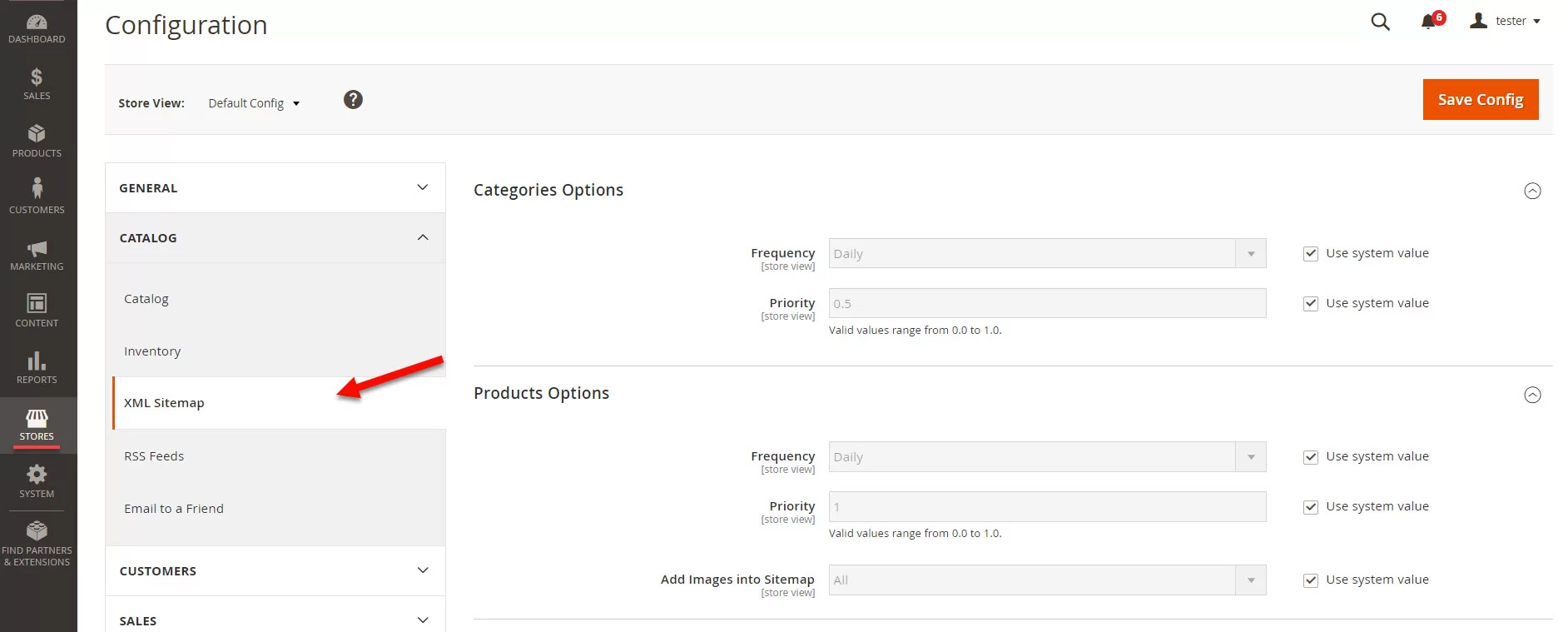Click the tester user avatar icon
The image size is (1568, 632).
point(1478,21)
